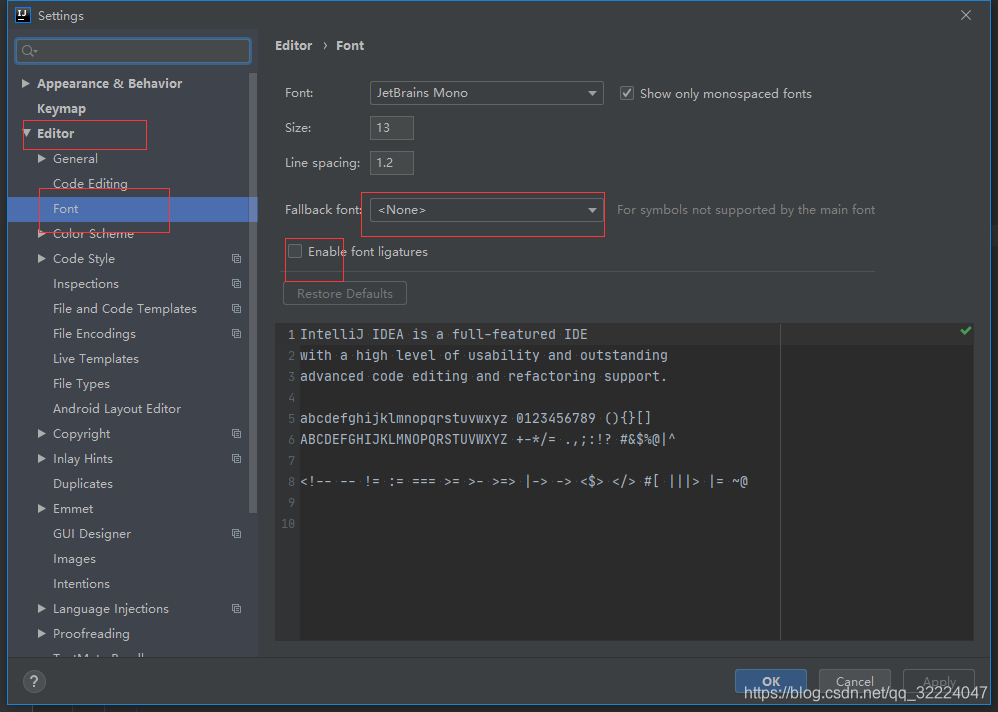
Task: Click preview line 'advanced code editing and refactoring support.'
Action: 483,376
